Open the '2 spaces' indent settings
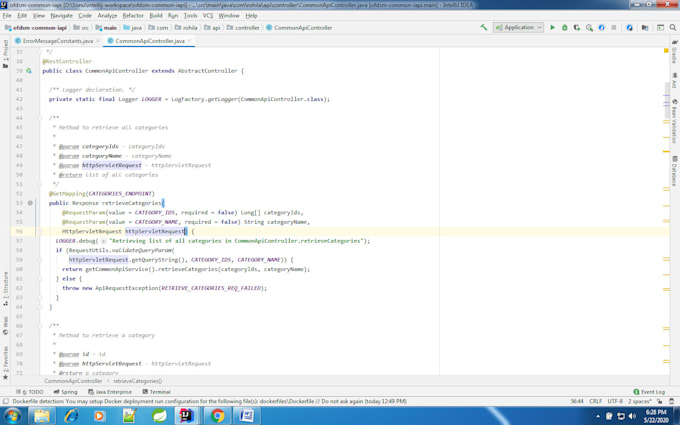The image size is (680, 425). coord(640,402)
